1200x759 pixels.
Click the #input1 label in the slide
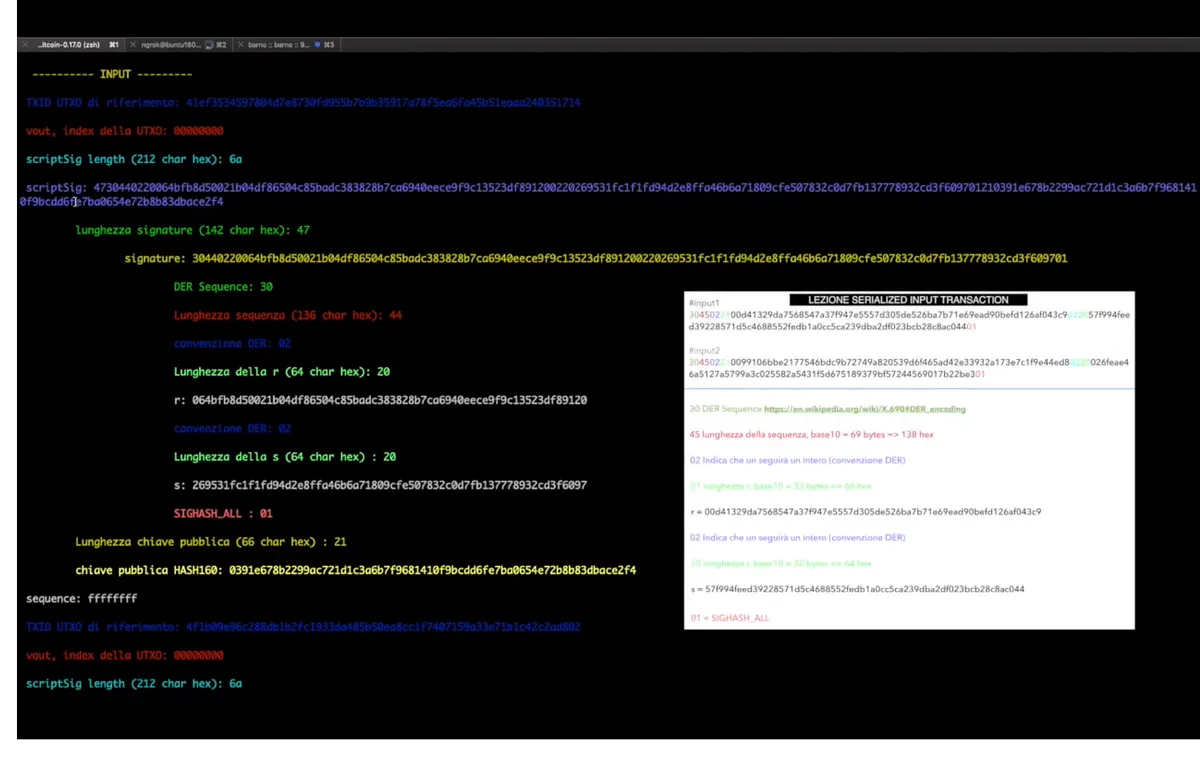(704, 303)
